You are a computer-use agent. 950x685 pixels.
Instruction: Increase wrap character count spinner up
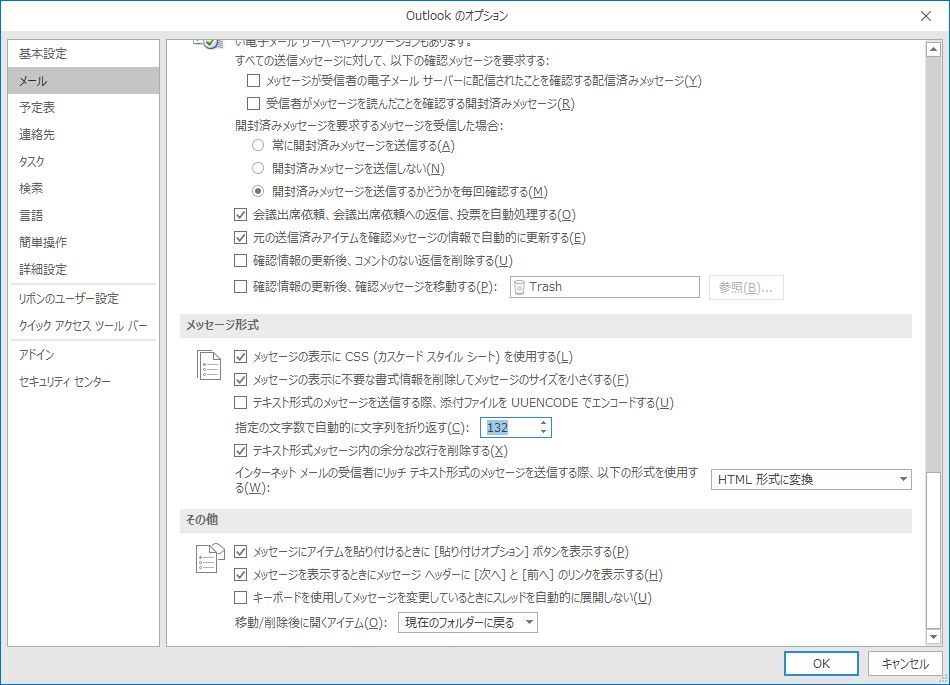click(x=543, y=423)
